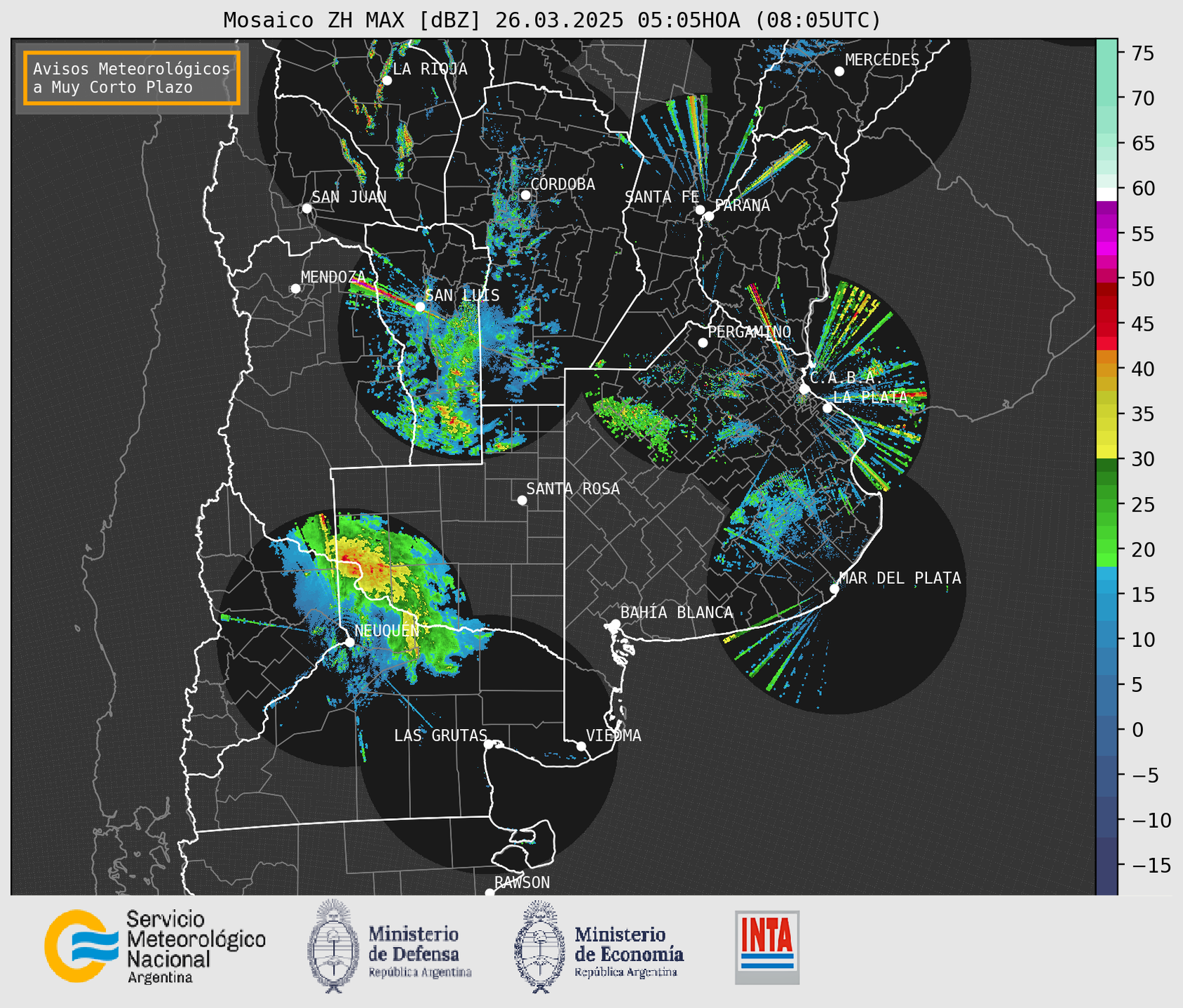Click the Ministerio de Defensa text

click(x=420, y=951)
